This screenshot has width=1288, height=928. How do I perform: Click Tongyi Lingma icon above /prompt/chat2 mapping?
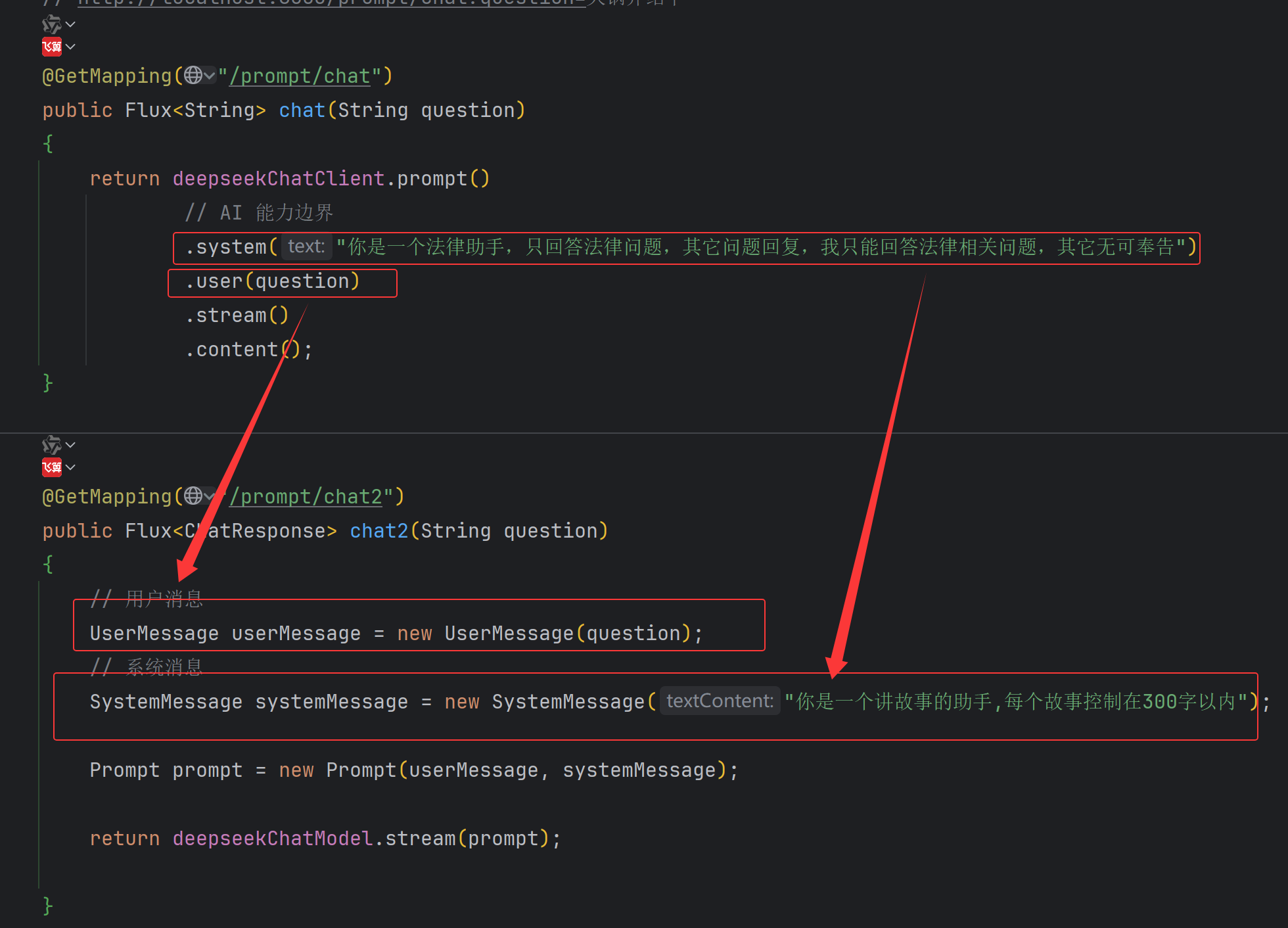pyautogui.click(x=51, y=446)
